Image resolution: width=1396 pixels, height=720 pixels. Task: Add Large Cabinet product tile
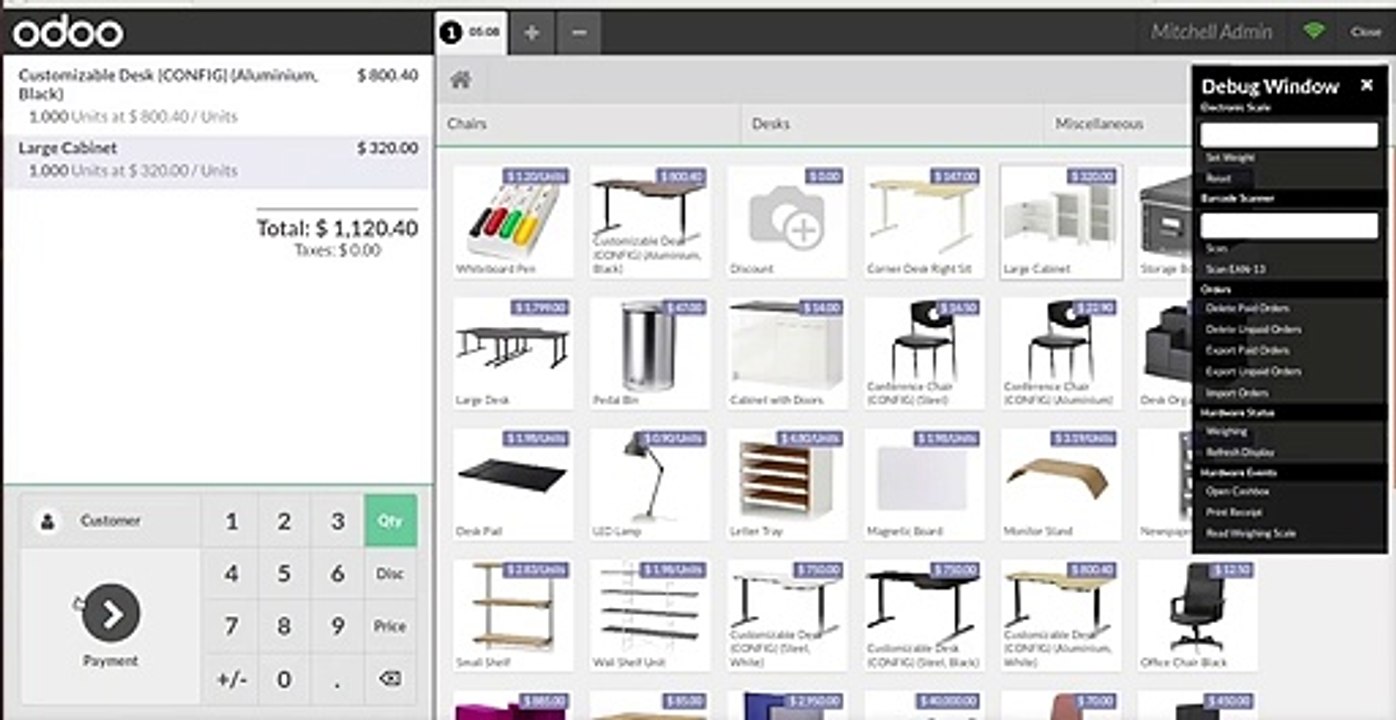(x=1061, y=222)
